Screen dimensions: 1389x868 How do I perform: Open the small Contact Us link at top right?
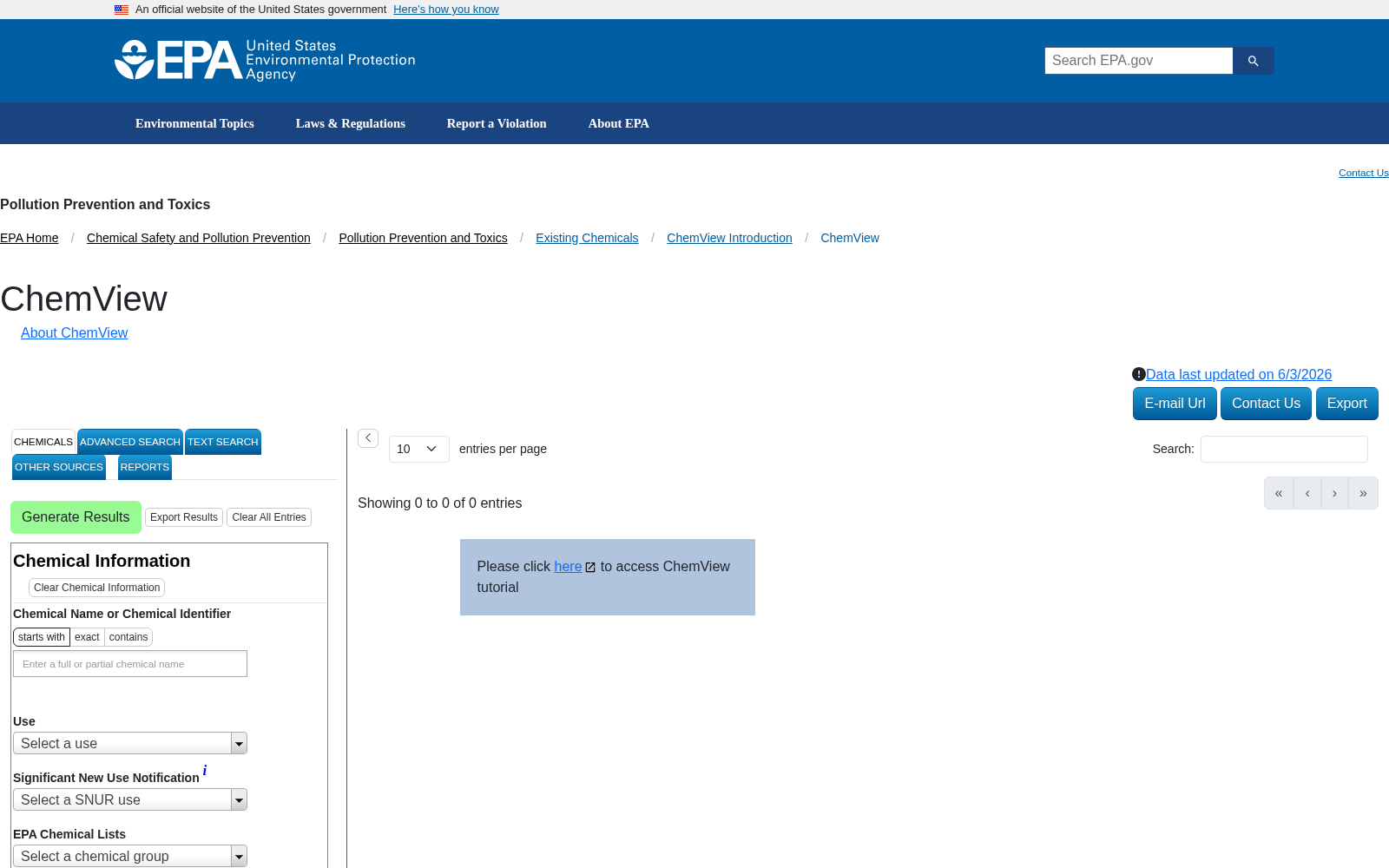coord(1364,173)
